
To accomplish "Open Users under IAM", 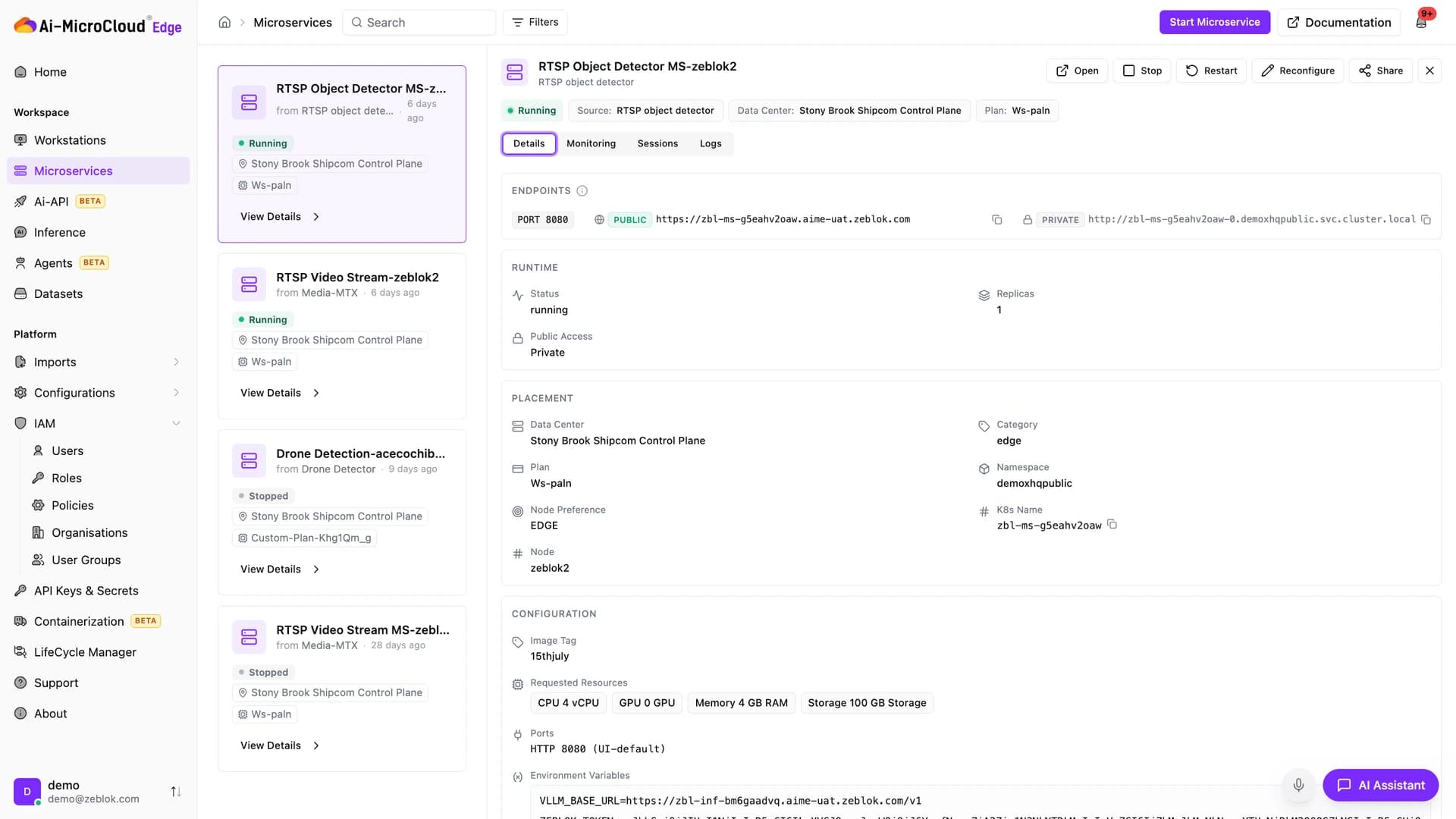I will [x=106, y=450].
